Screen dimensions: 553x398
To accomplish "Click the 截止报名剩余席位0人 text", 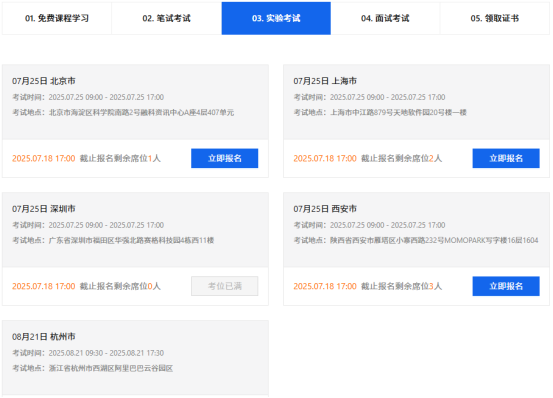I will tap(120, 286).
